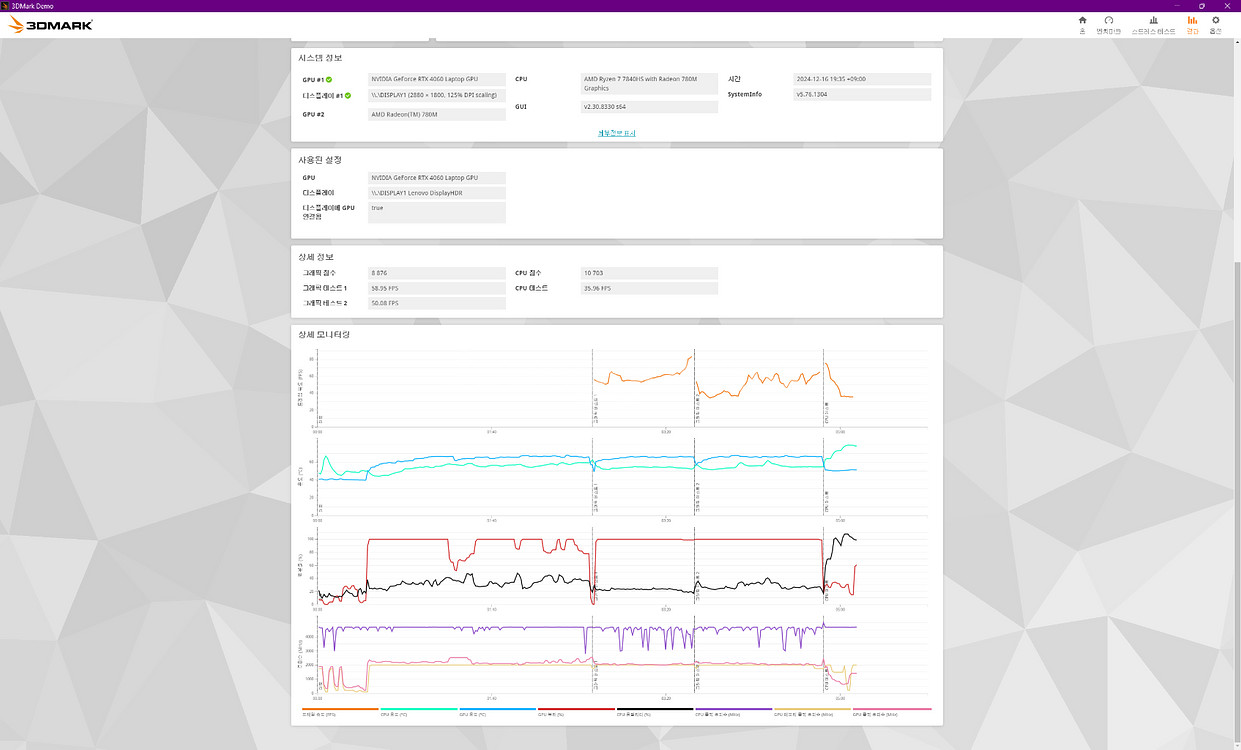Select the graphics score 8 876
The height and width of the screenshot is (750, 1241).
436,273
